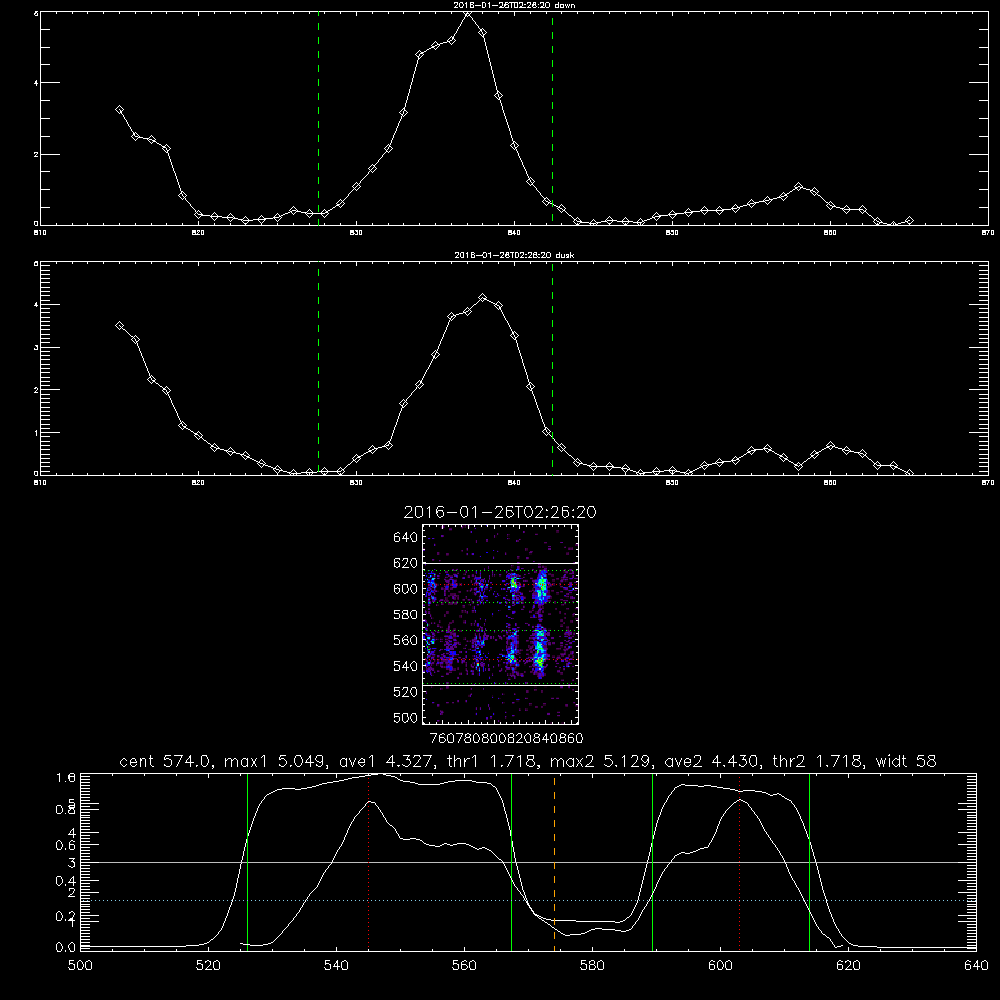Click the 'thr2 1.718' value
The height and width of the screenshot is (1000, 1000).
tap(816, 761)
